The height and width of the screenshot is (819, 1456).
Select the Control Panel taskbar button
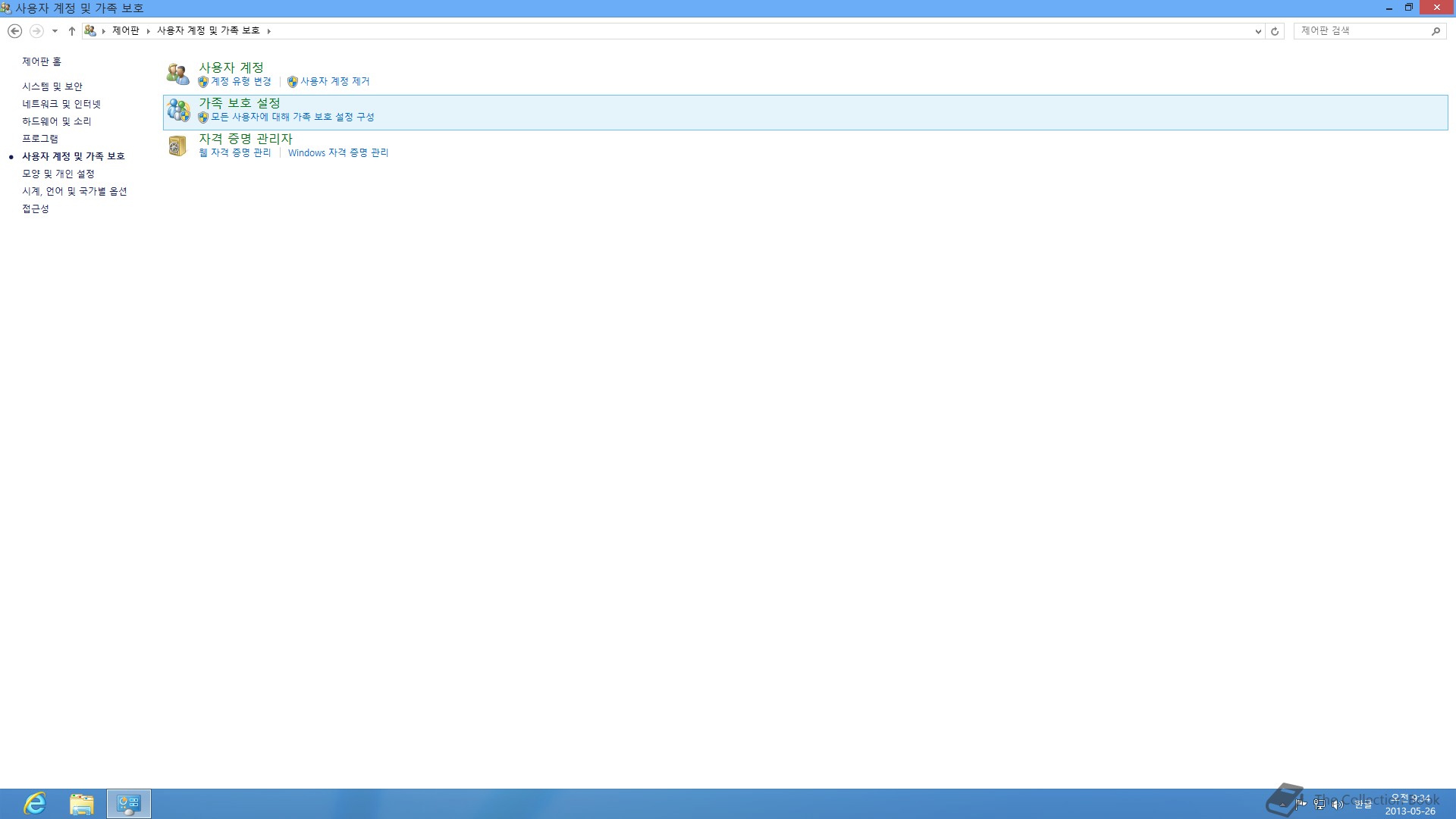129,804
